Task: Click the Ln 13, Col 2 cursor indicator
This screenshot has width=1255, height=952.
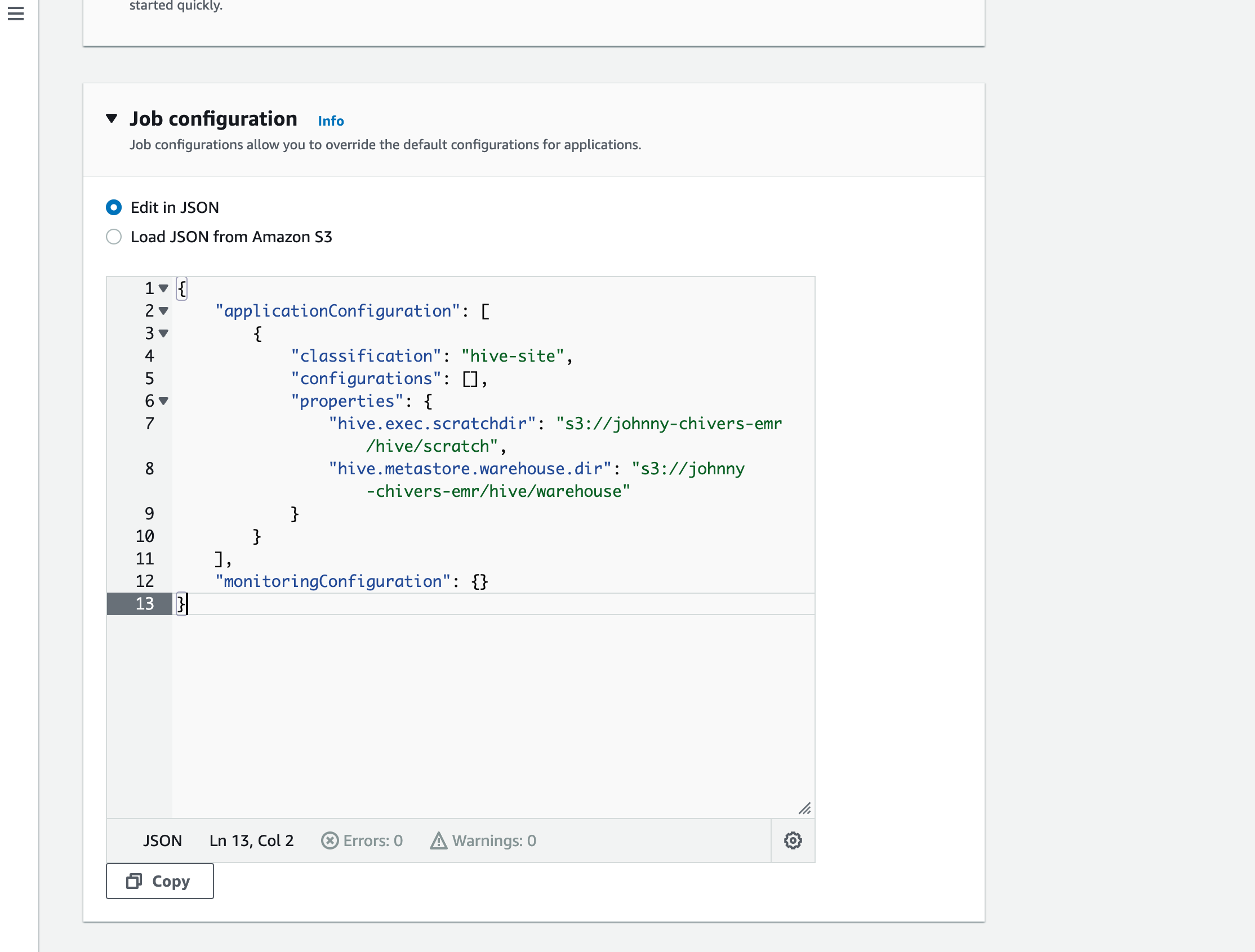Action: coord(251,840)
